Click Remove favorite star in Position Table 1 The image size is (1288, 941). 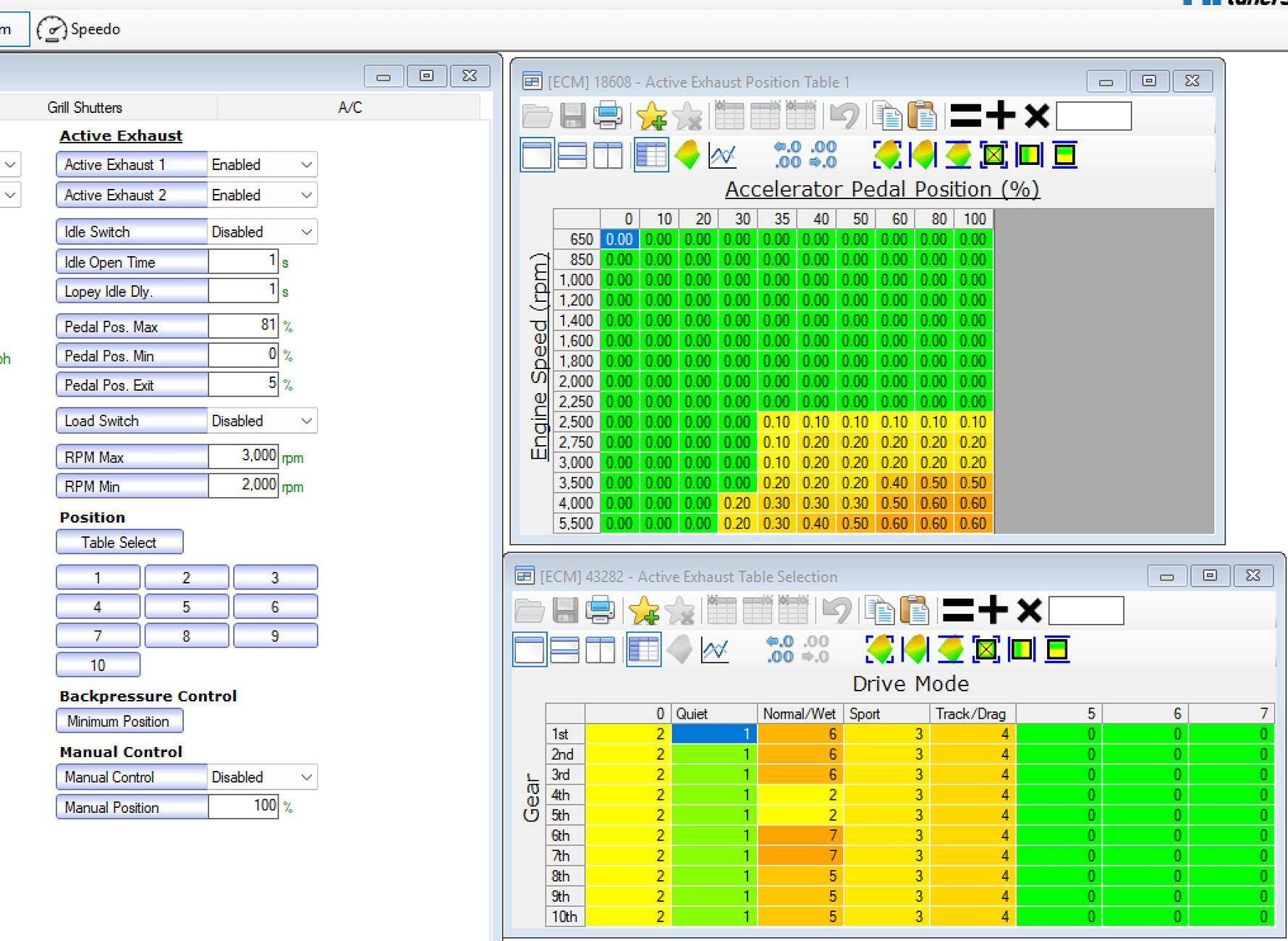pyautogui.click(x=687, y=116)
